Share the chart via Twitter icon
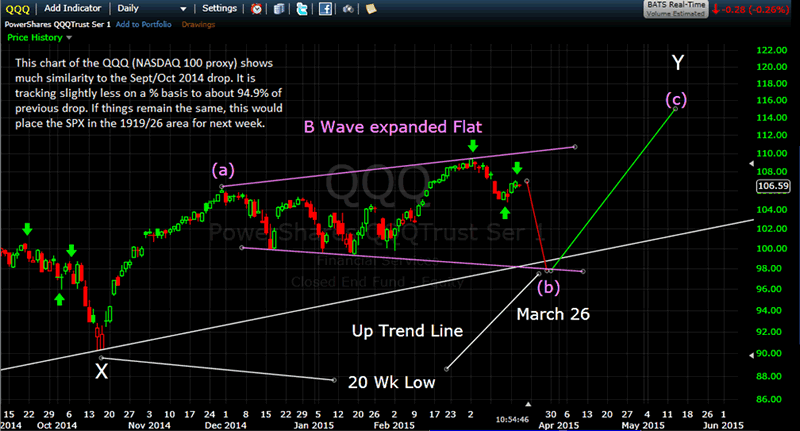Viewport: 800px width, 431px height. click(302, 9)
